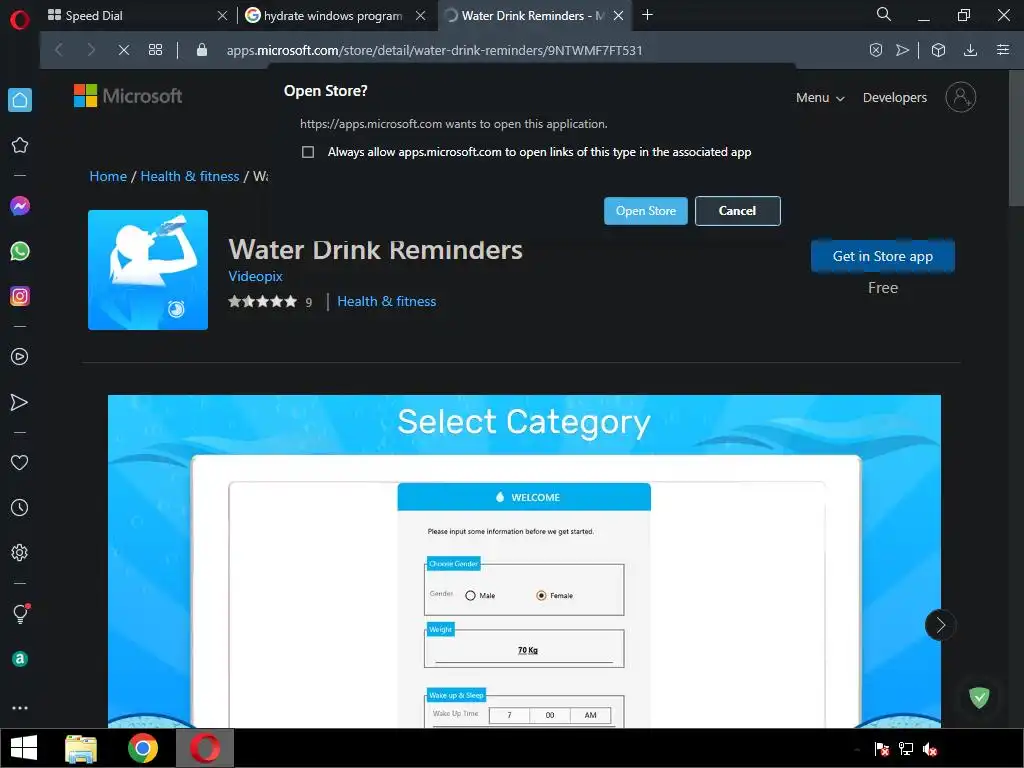The height and width of the screenshot is (768, 1024).
Task: Open Health & fitness breadcrumb link
Action: [190, 176]
